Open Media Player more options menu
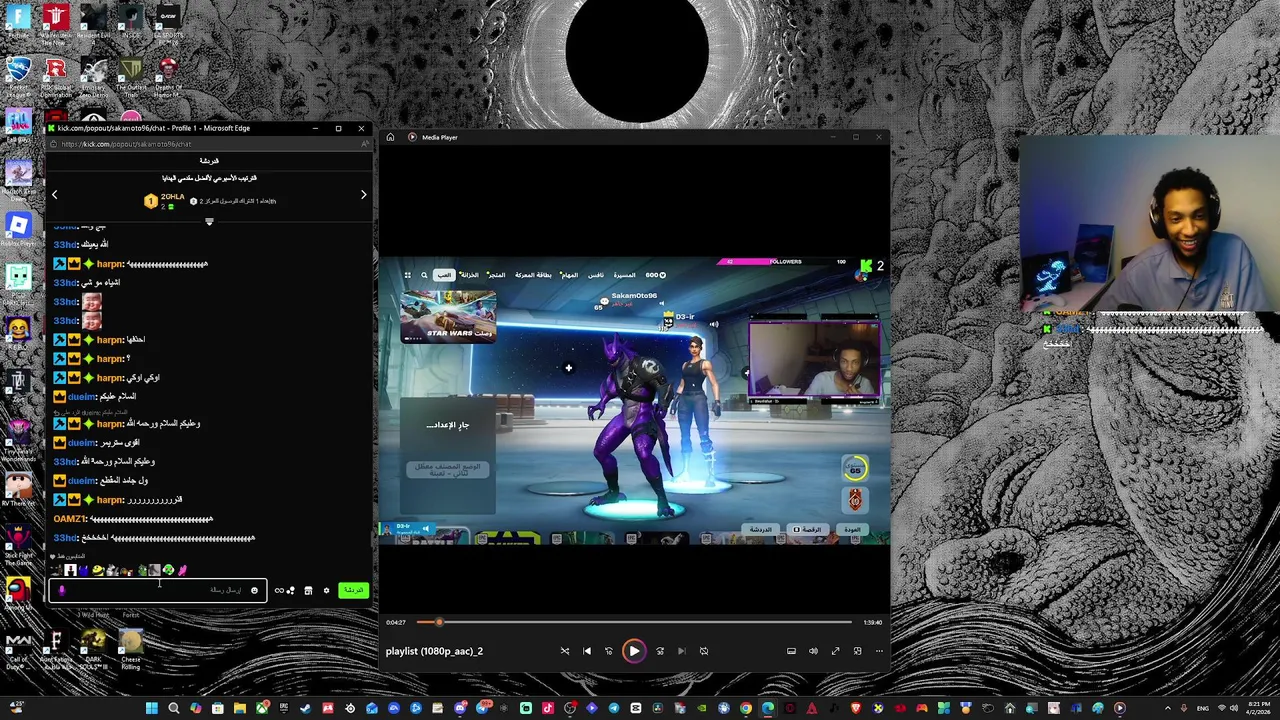Image resolution: width=1280 pixels, height=720 pixels. [x=879, y=651]
